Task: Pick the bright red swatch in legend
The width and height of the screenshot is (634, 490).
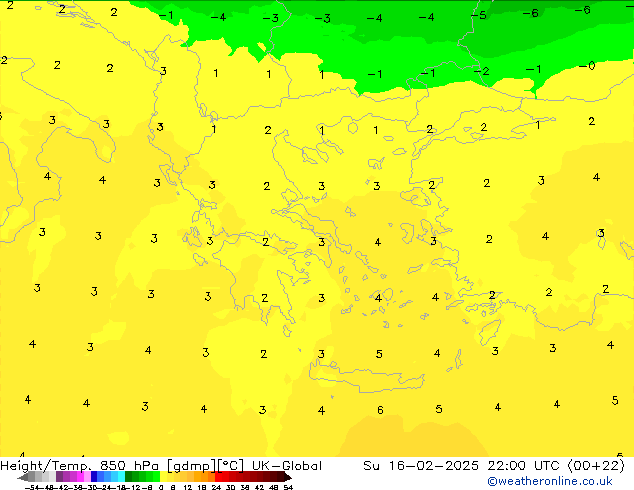Action: (218, 476)
